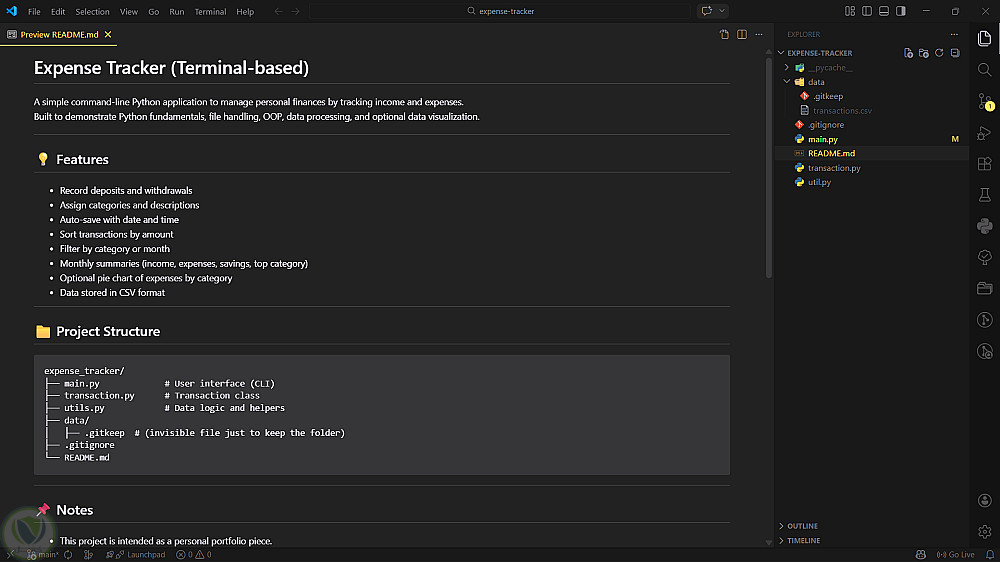This screenshot has width=1000, height=562.
Task: Open Manage settings gear icon
Action: (985, 532)
